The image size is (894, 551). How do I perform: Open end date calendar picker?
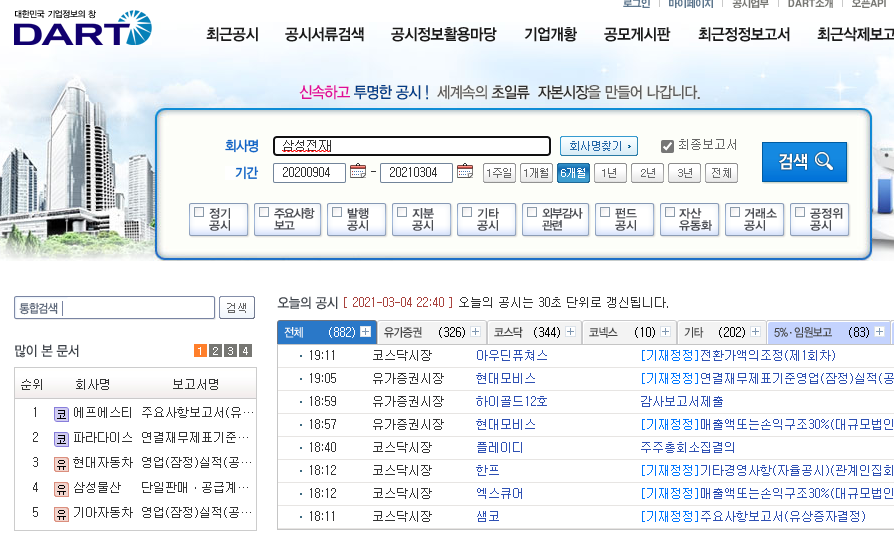tap(465, 171)
